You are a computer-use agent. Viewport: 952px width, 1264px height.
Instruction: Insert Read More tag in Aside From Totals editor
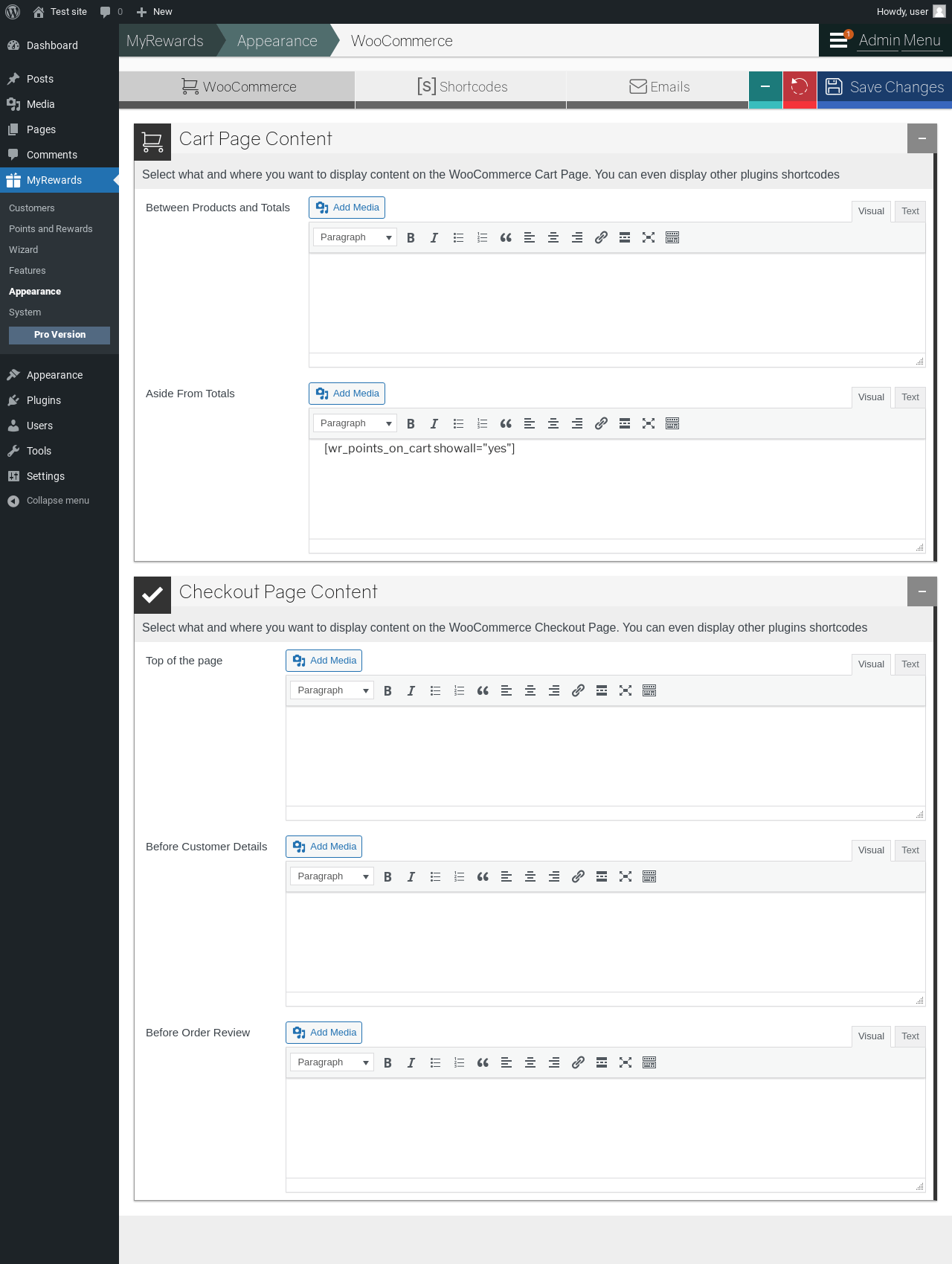625,423
